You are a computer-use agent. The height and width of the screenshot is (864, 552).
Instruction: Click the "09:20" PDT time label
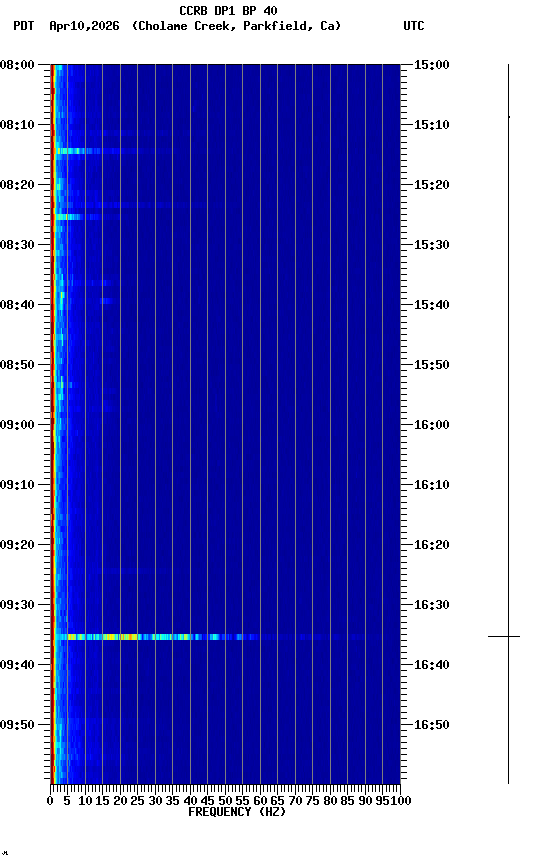(x=17, y=545)
